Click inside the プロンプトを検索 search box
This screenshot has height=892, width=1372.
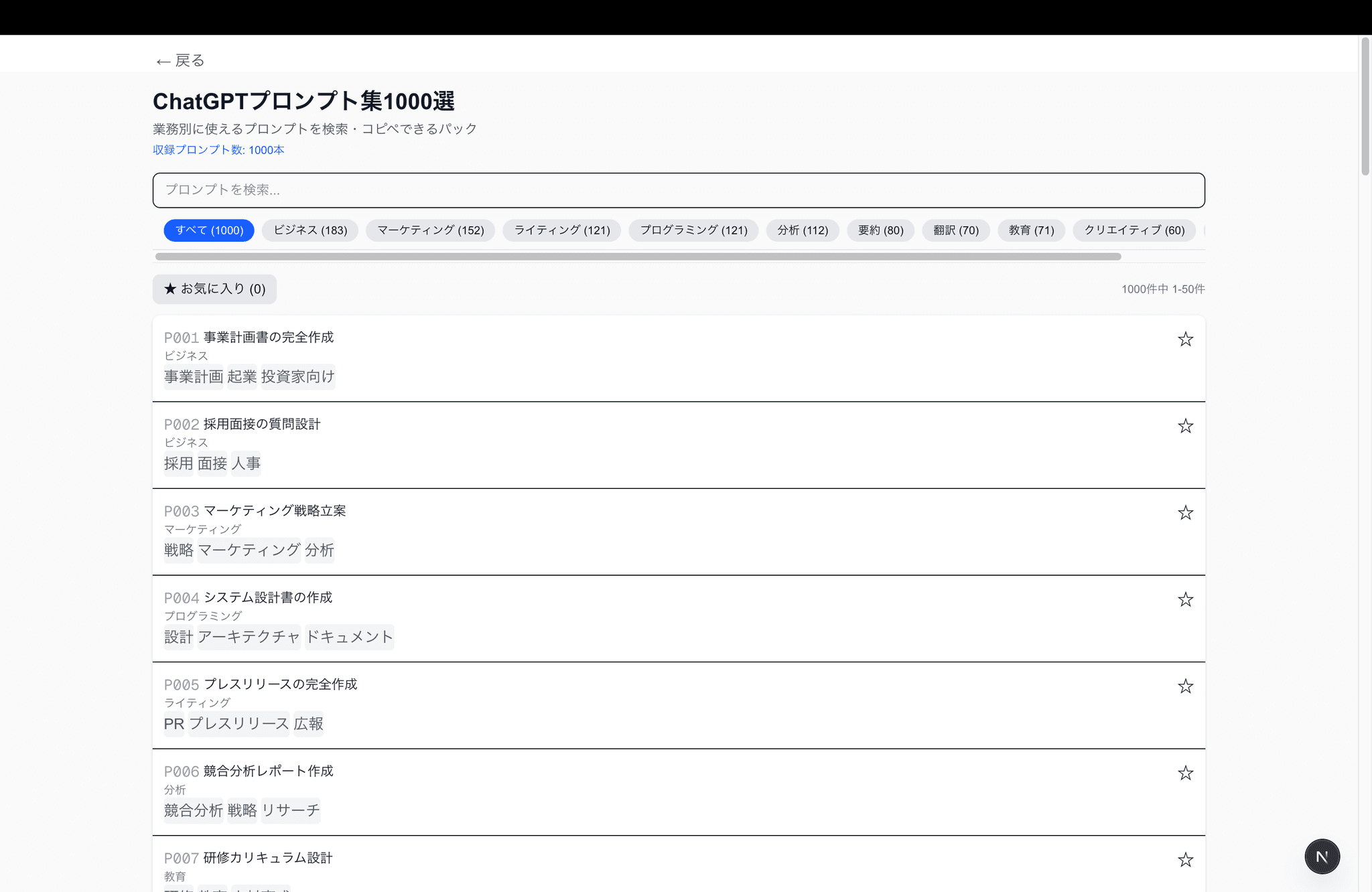(679, 190)
